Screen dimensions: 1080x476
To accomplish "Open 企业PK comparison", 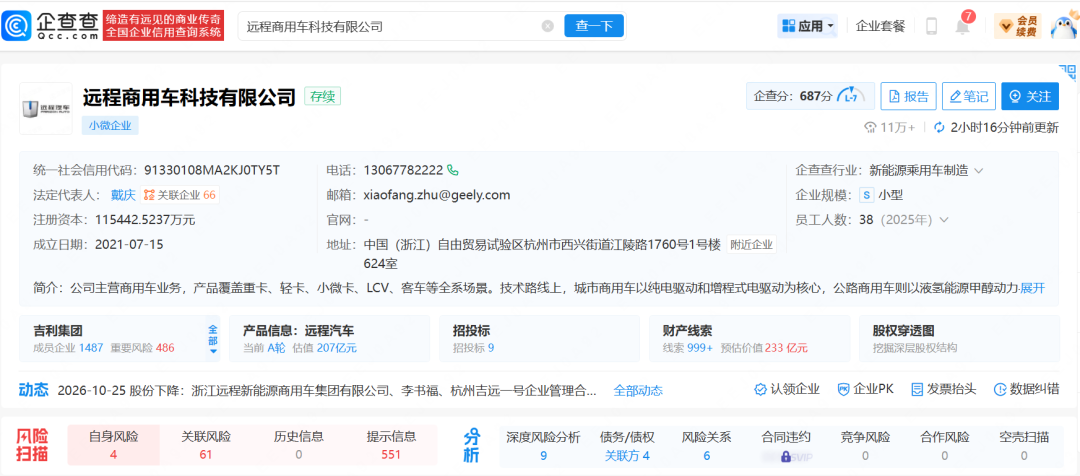I will coord(865,389).
